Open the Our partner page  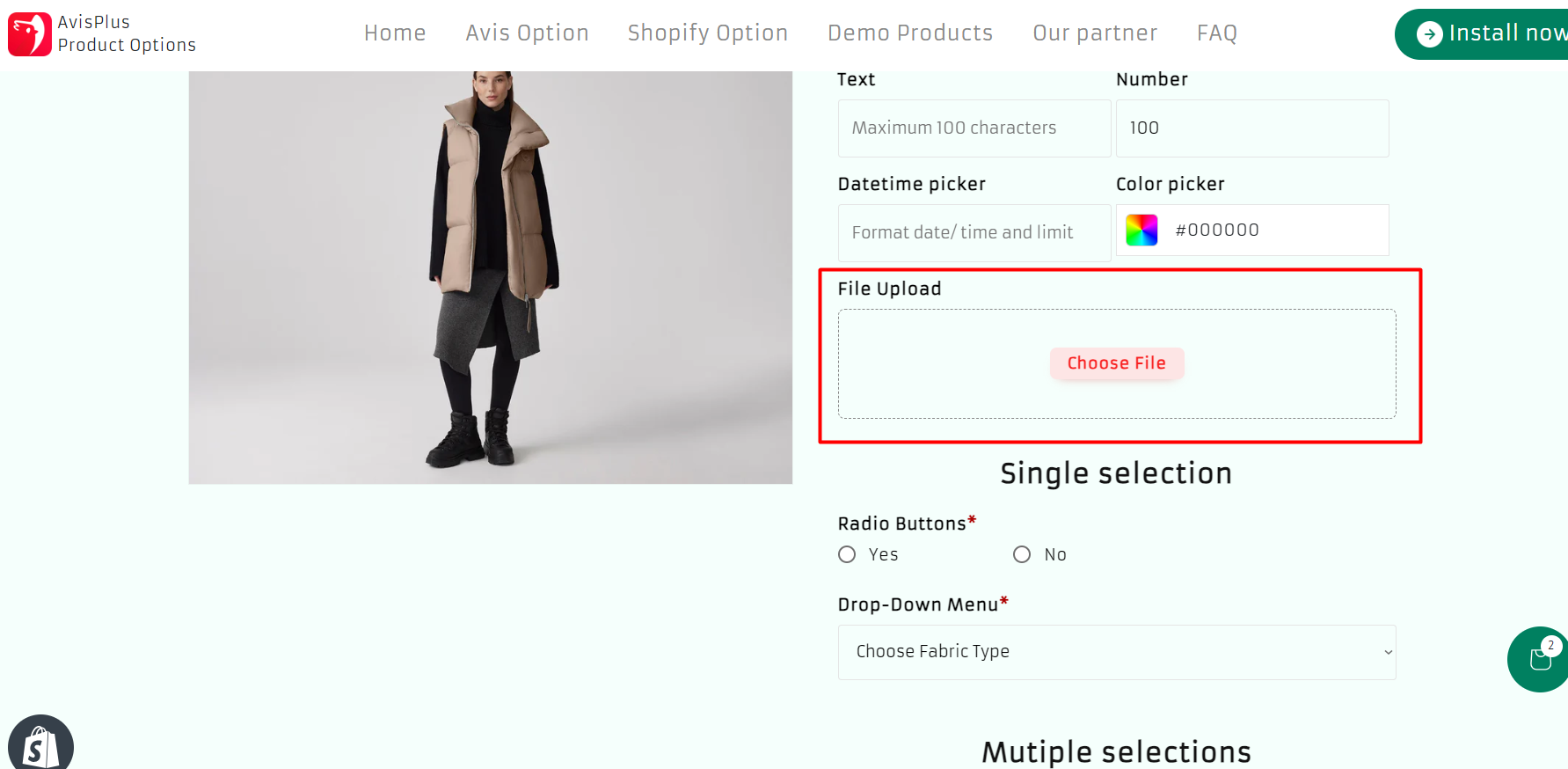pyautogui.click(x=1095, y=33)
